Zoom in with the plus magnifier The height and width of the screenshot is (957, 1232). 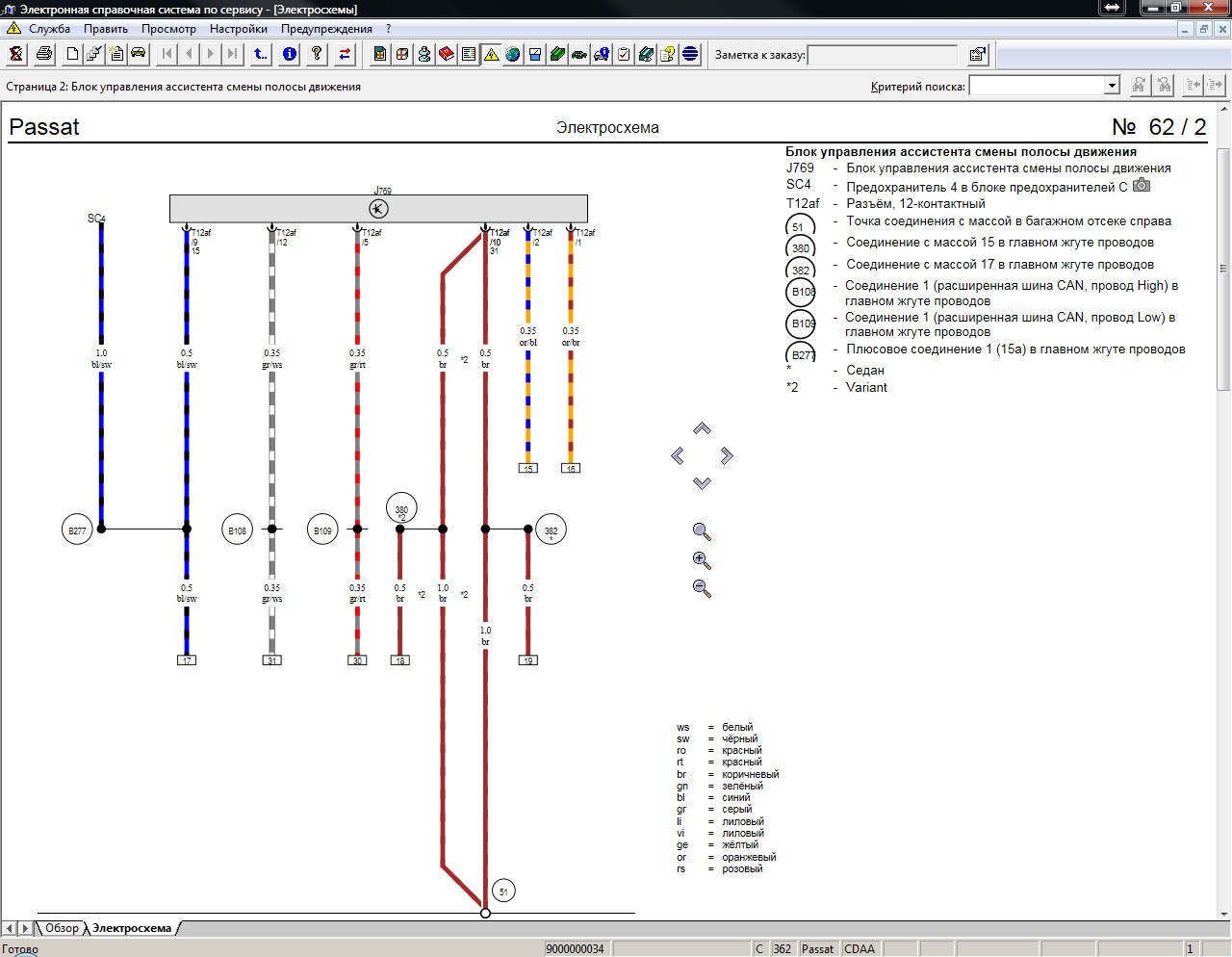click(x=702, y=560)
